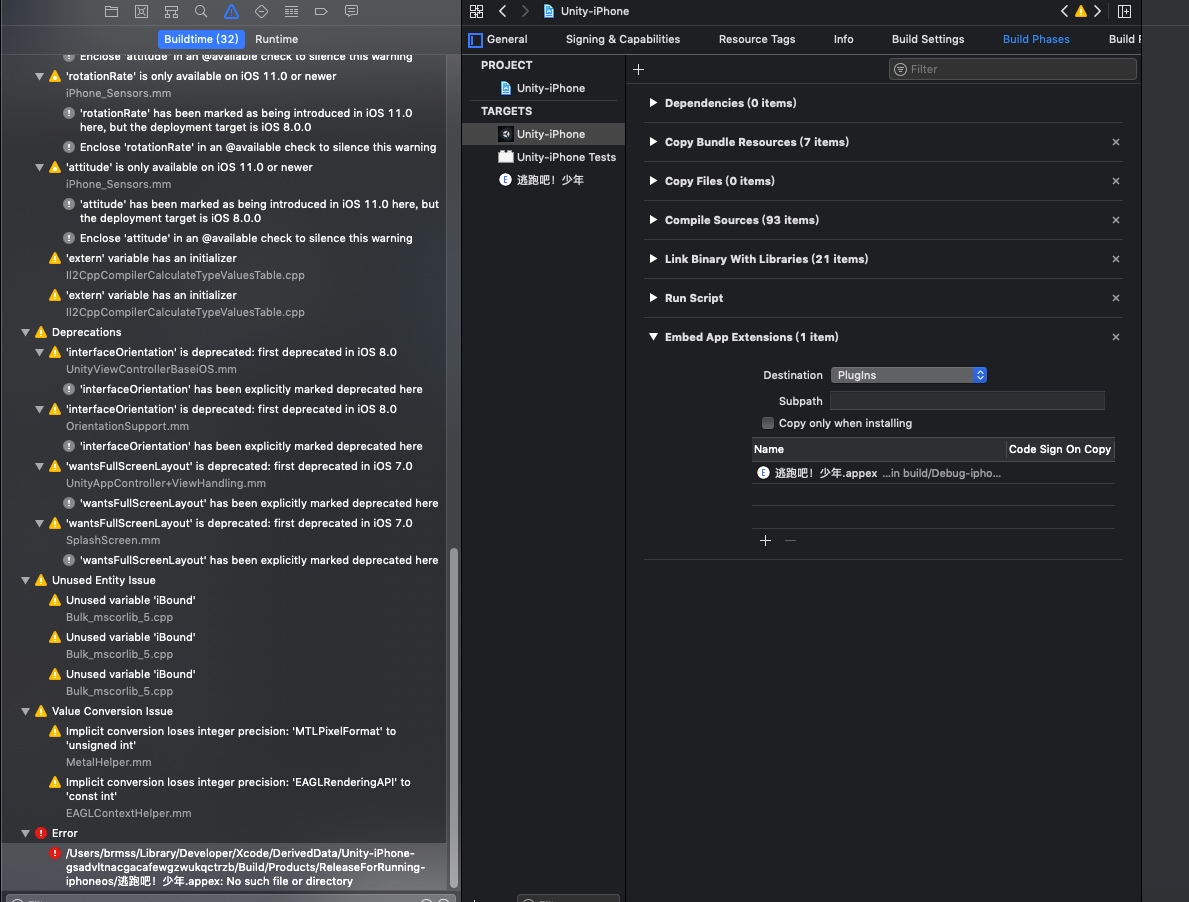Open the related items grid icon
Screen dimensions: 1189x902
(476, 12)
